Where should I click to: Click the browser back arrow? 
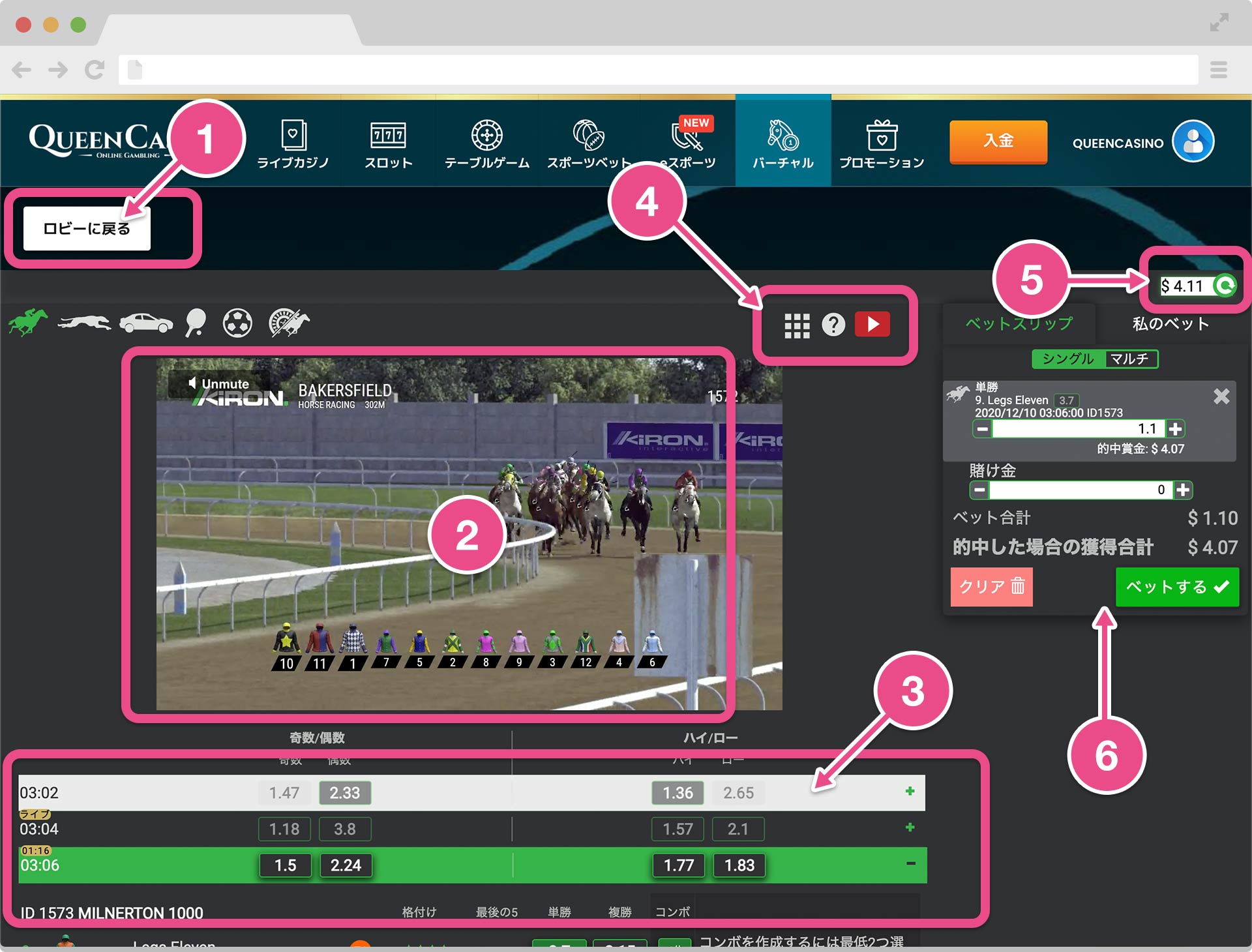click(x=22, y=70)
